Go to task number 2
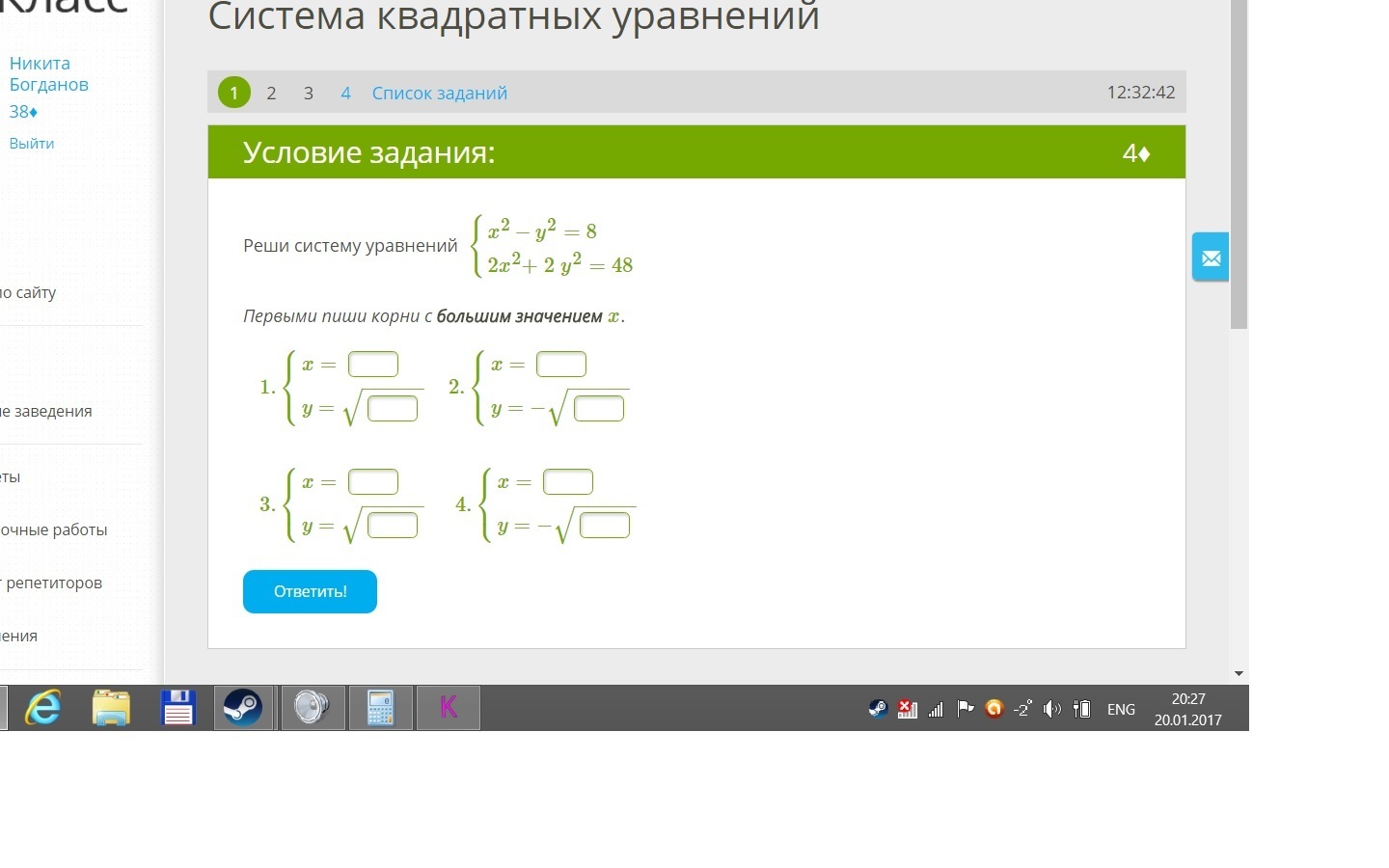 coord(271,94)
